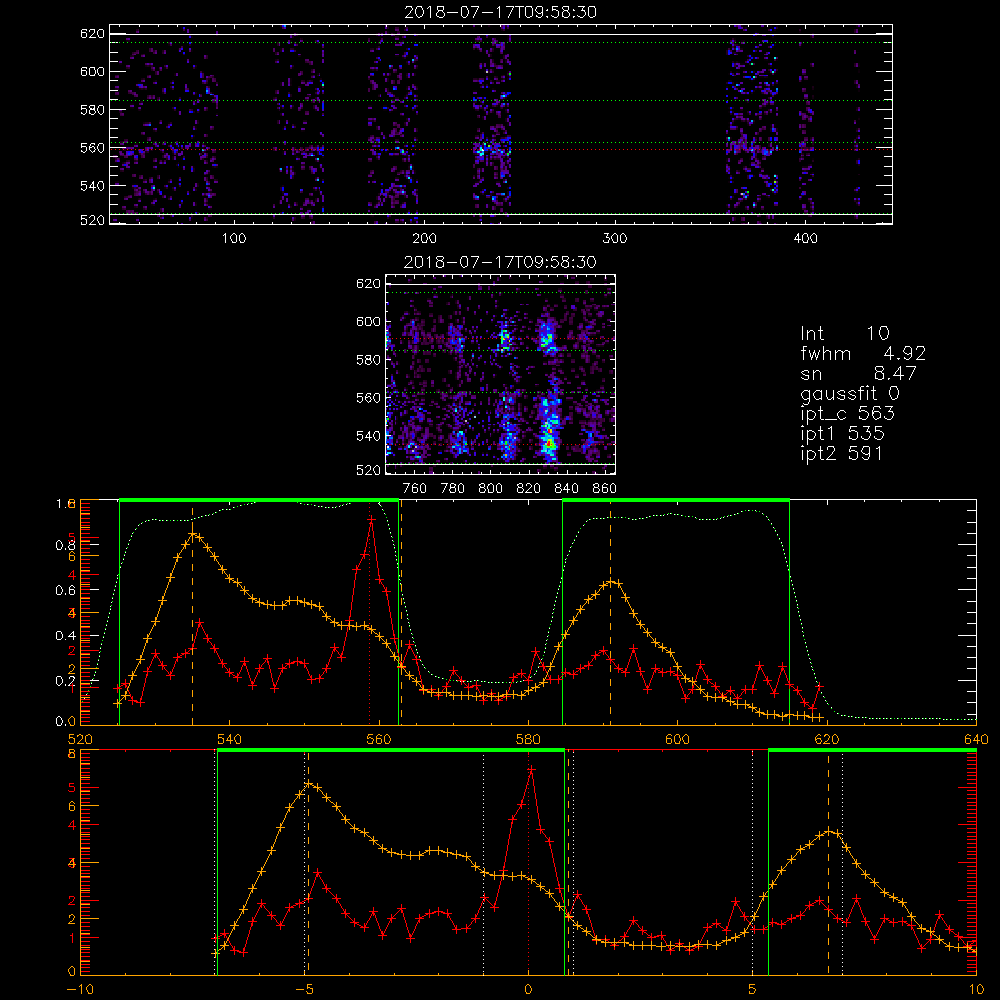Image resolution: width=1000 pixels, height=1000 pixels.
Task: Click x-axis label 800 on middle panel
Action: (x=490, y=489)
